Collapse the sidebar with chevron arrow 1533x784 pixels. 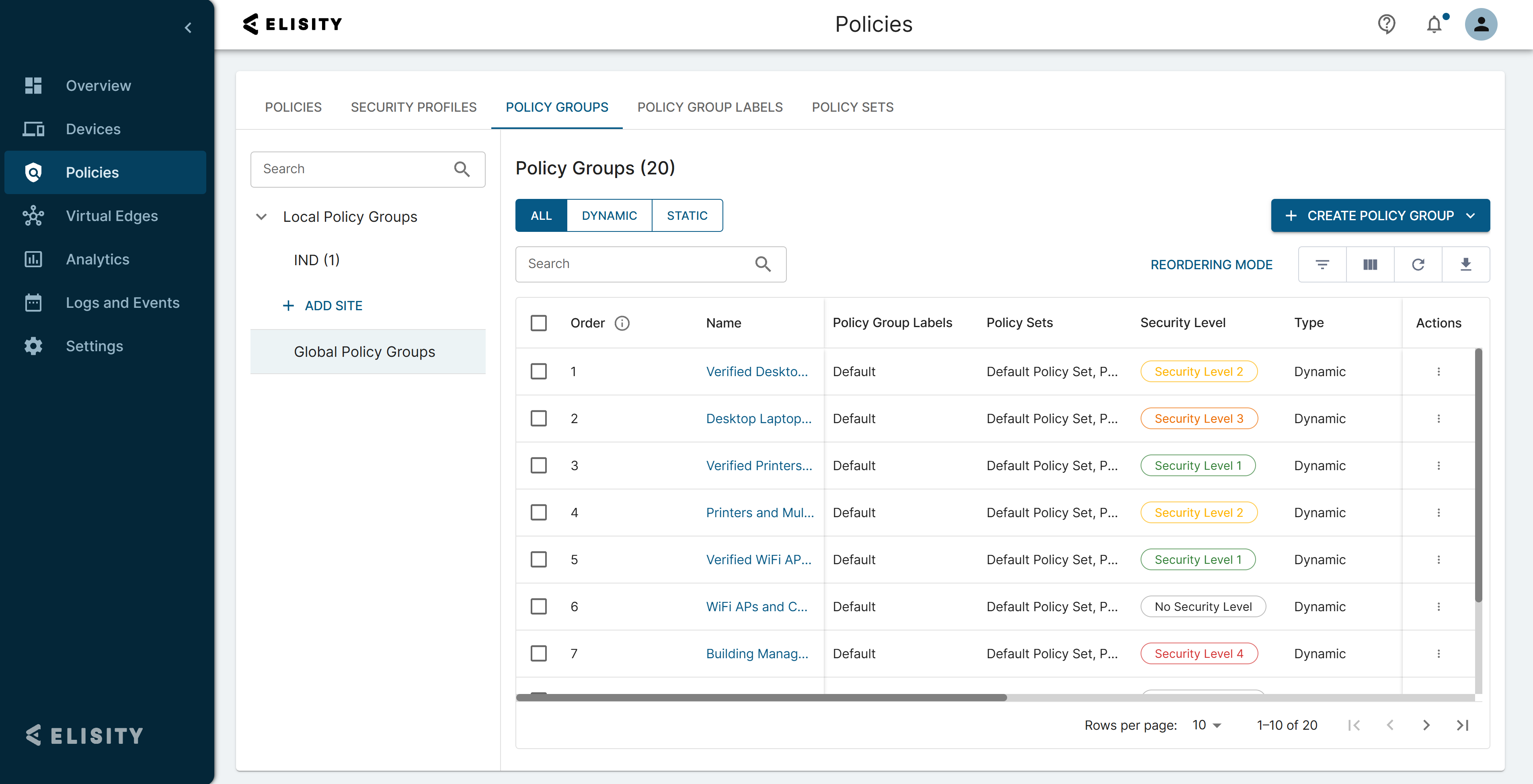point(188,27)
